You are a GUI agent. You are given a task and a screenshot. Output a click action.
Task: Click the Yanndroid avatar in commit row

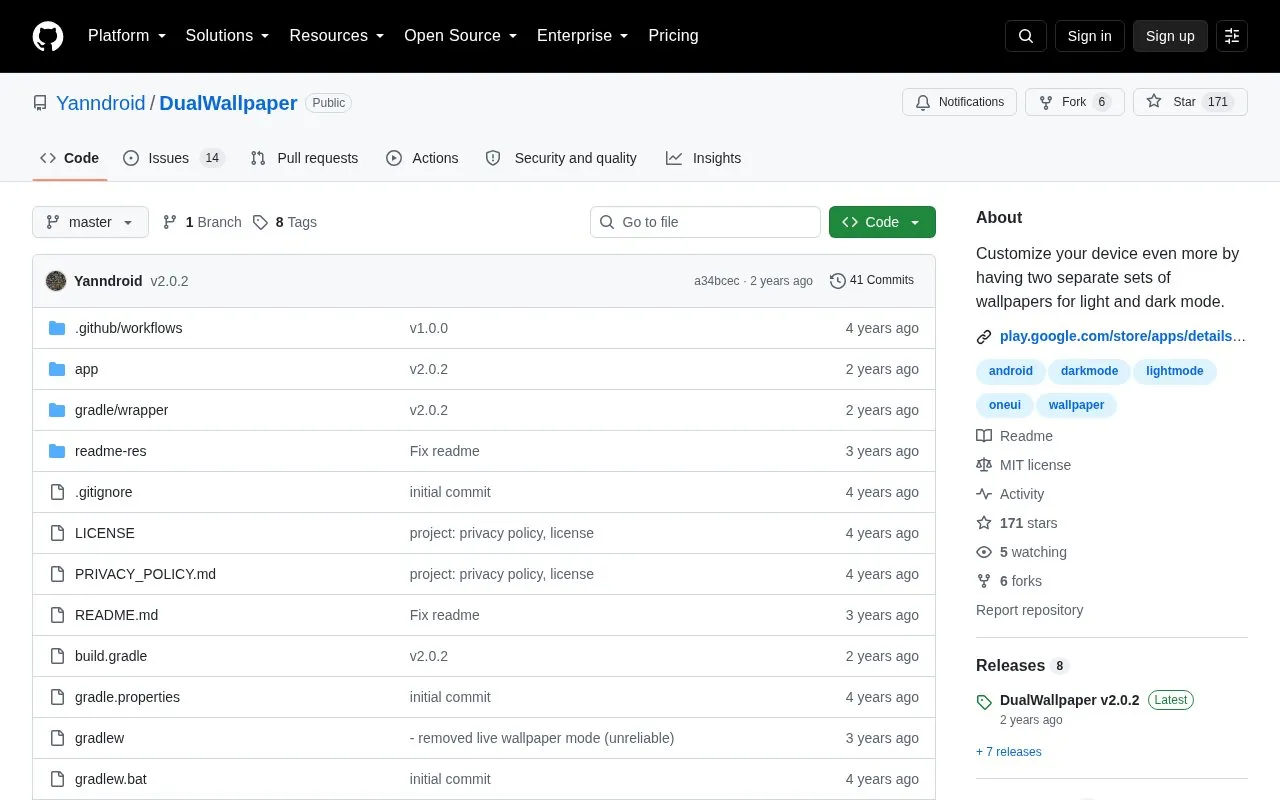(56, 281)
